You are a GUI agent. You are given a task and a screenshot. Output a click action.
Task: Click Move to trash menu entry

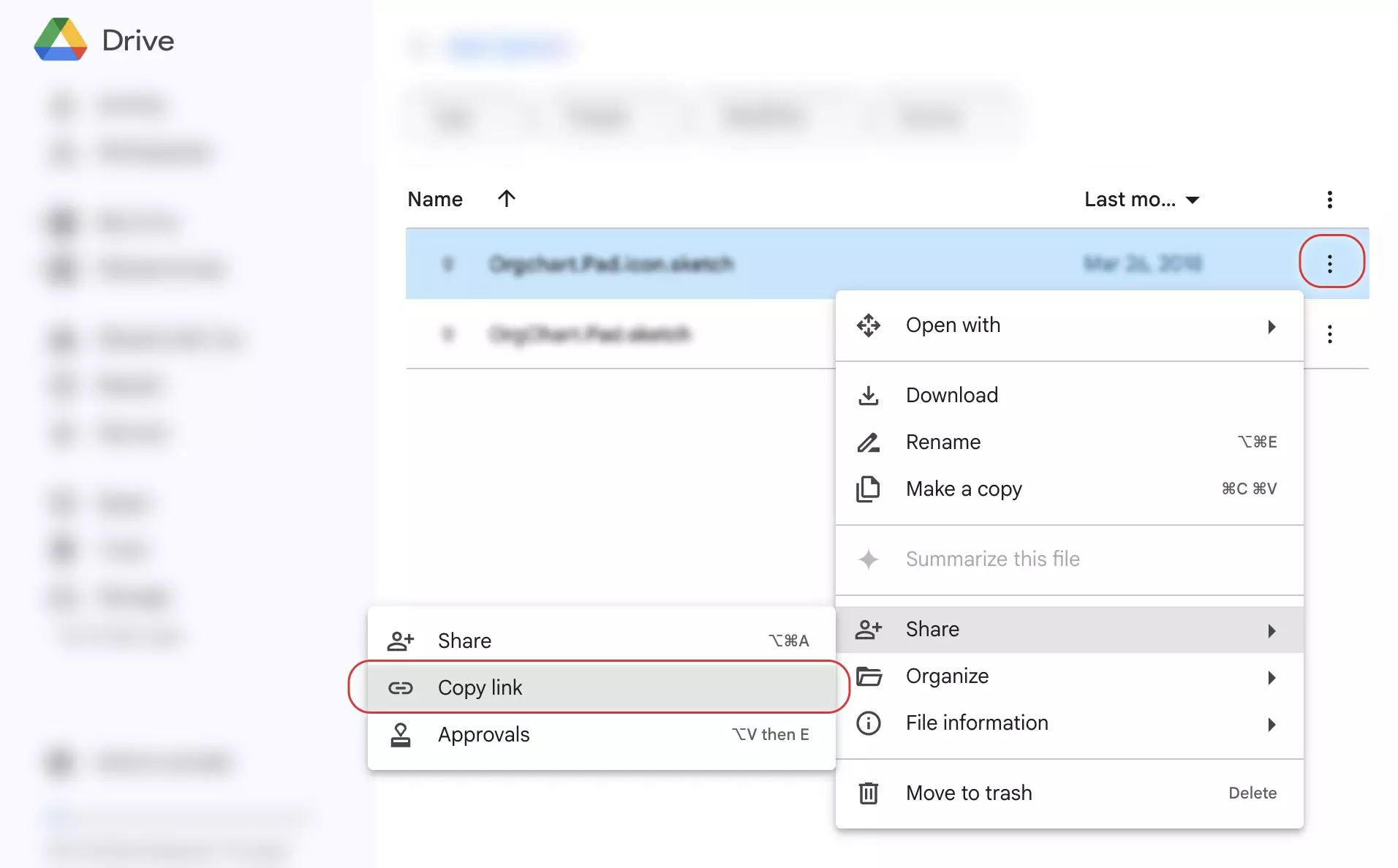pos(969,793)
